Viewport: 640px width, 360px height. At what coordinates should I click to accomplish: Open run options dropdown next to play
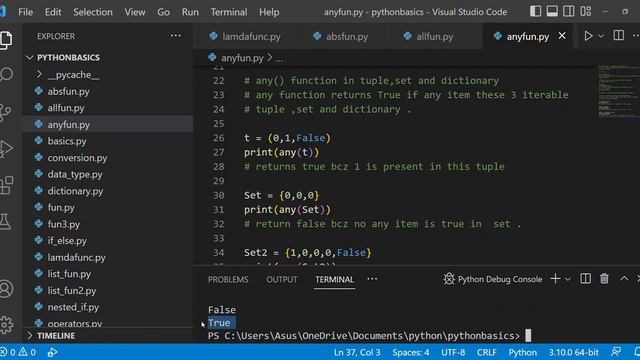pyautogui.click(x=601, y=36)
